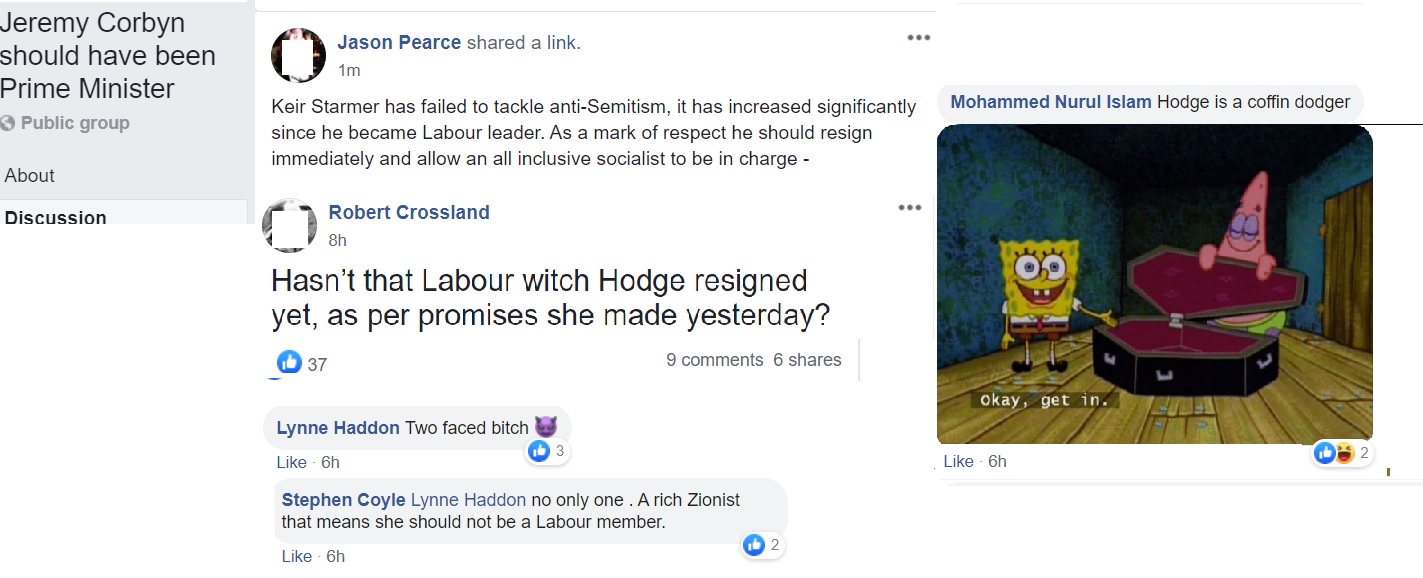Open options menu on Jason Pearce's post
The width and height of the screenshot is (1423, 578).
pyautogui.click(x=918, y=38)
